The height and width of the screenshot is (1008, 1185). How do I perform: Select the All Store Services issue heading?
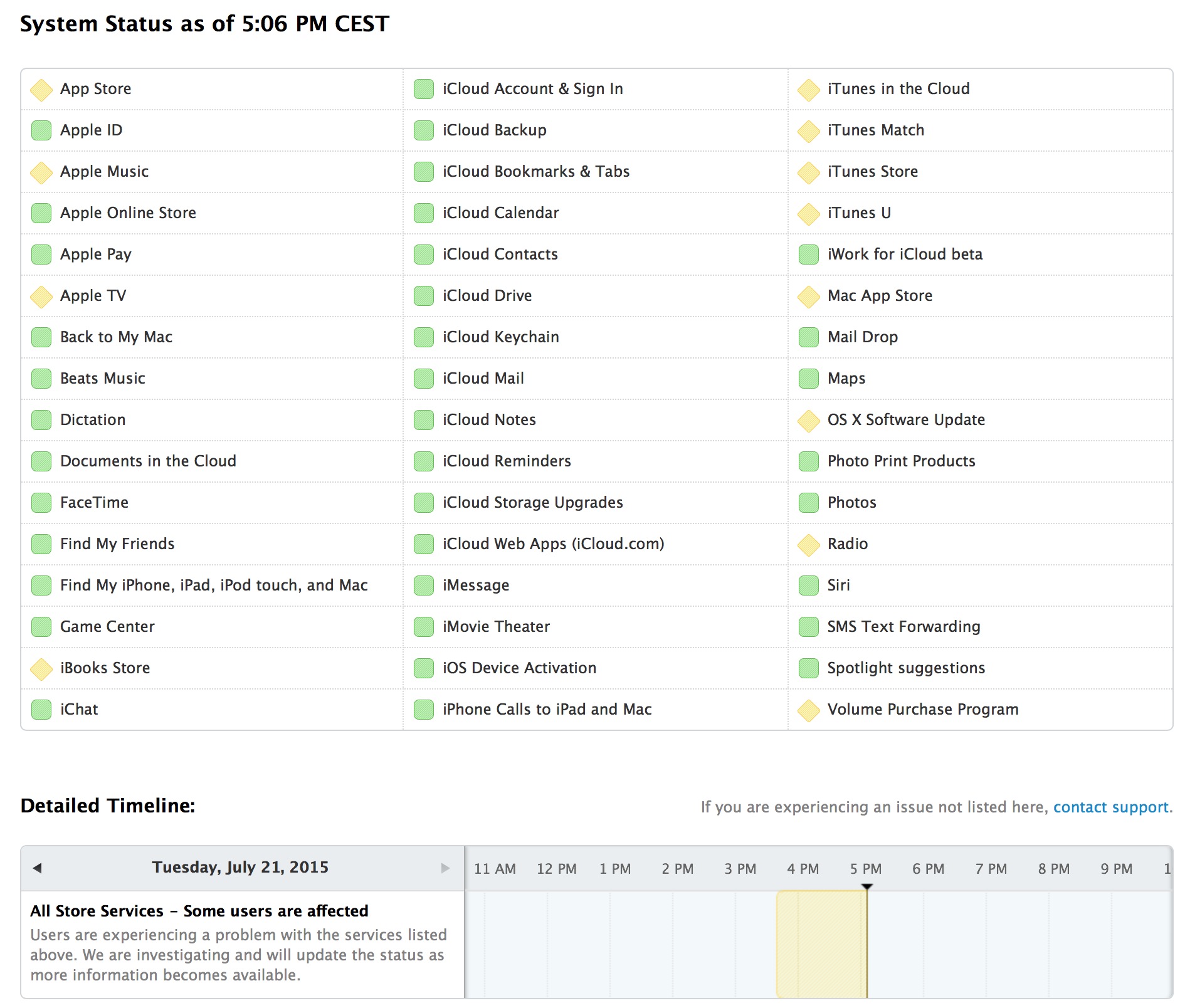click(x=199, y=911)
